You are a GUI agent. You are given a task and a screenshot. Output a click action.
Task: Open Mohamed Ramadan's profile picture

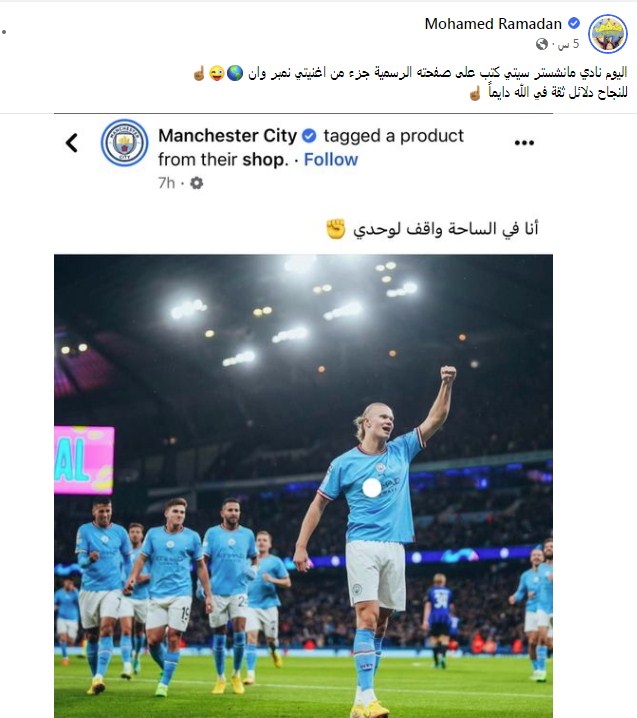point(608,34)
